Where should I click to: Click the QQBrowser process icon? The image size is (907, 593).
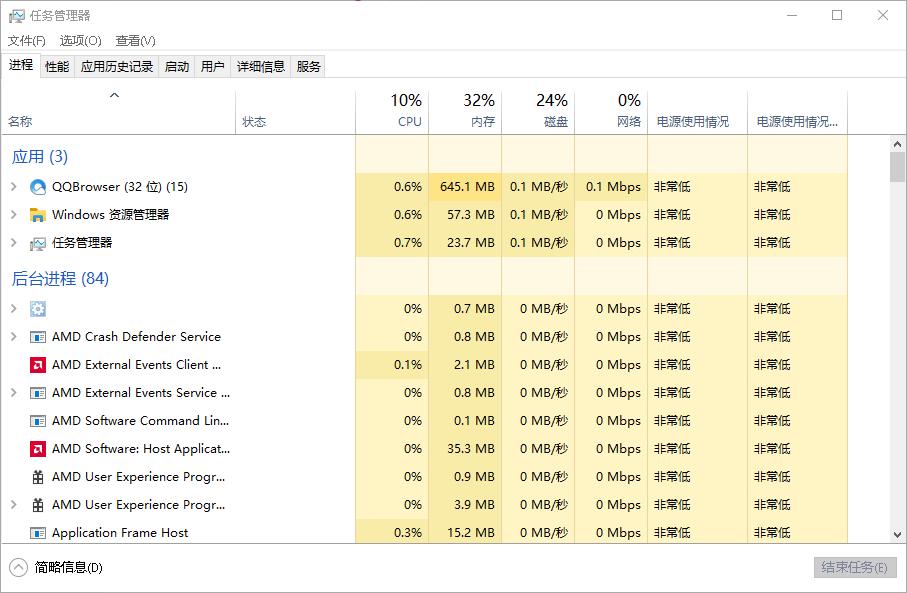38,187
